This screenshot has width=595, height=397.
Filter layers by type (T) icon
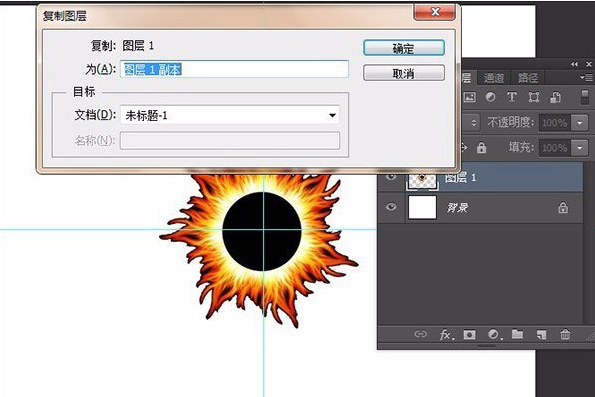[x=512, y=97]
